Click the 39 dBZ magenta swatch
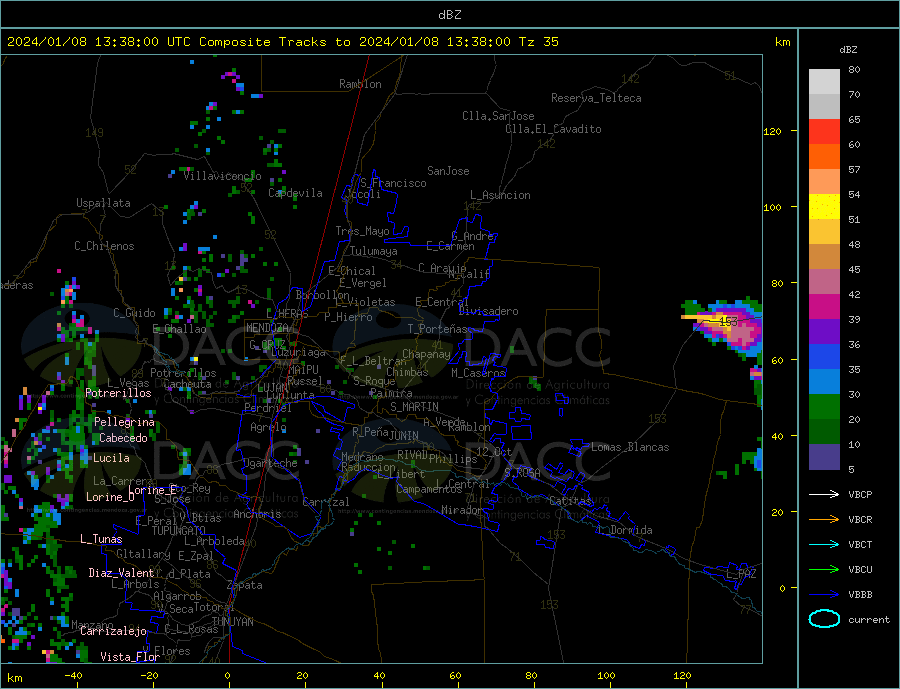The height and width of the screenshot is (689, 900). click(x=824, y=307)
